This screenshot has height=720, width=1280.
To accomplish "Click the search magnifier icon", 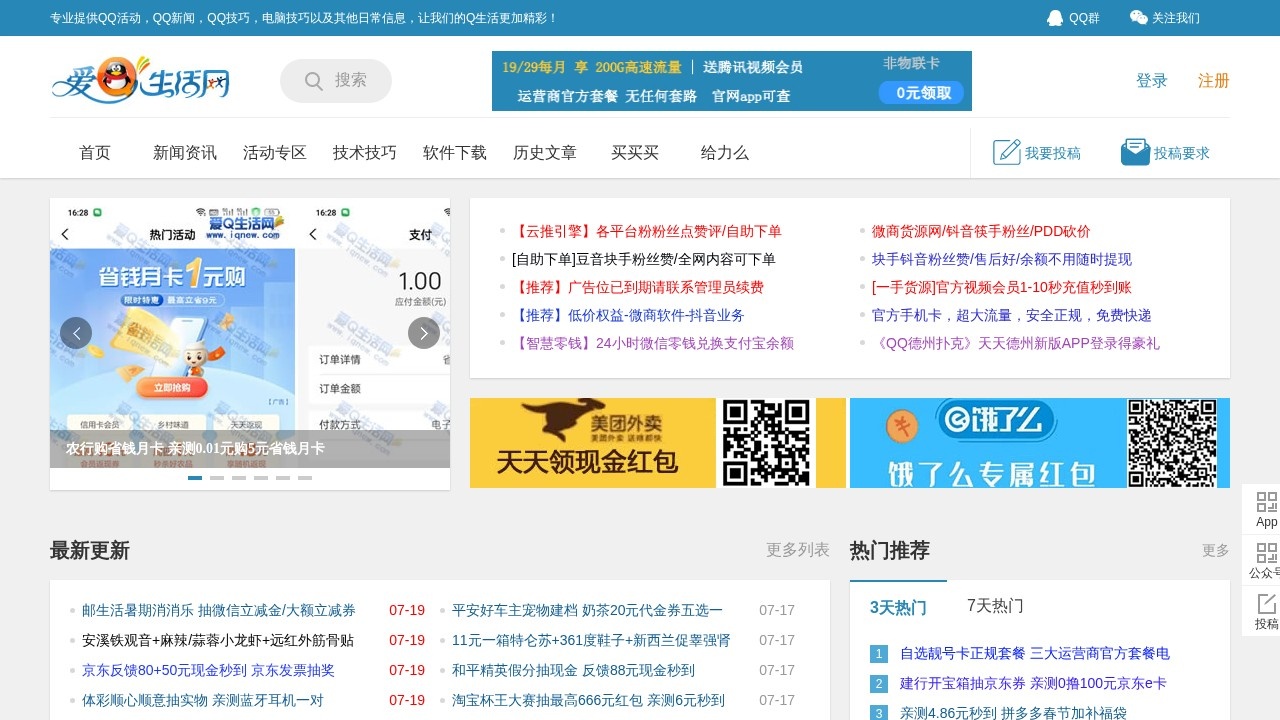I will [x=314, y=81].
